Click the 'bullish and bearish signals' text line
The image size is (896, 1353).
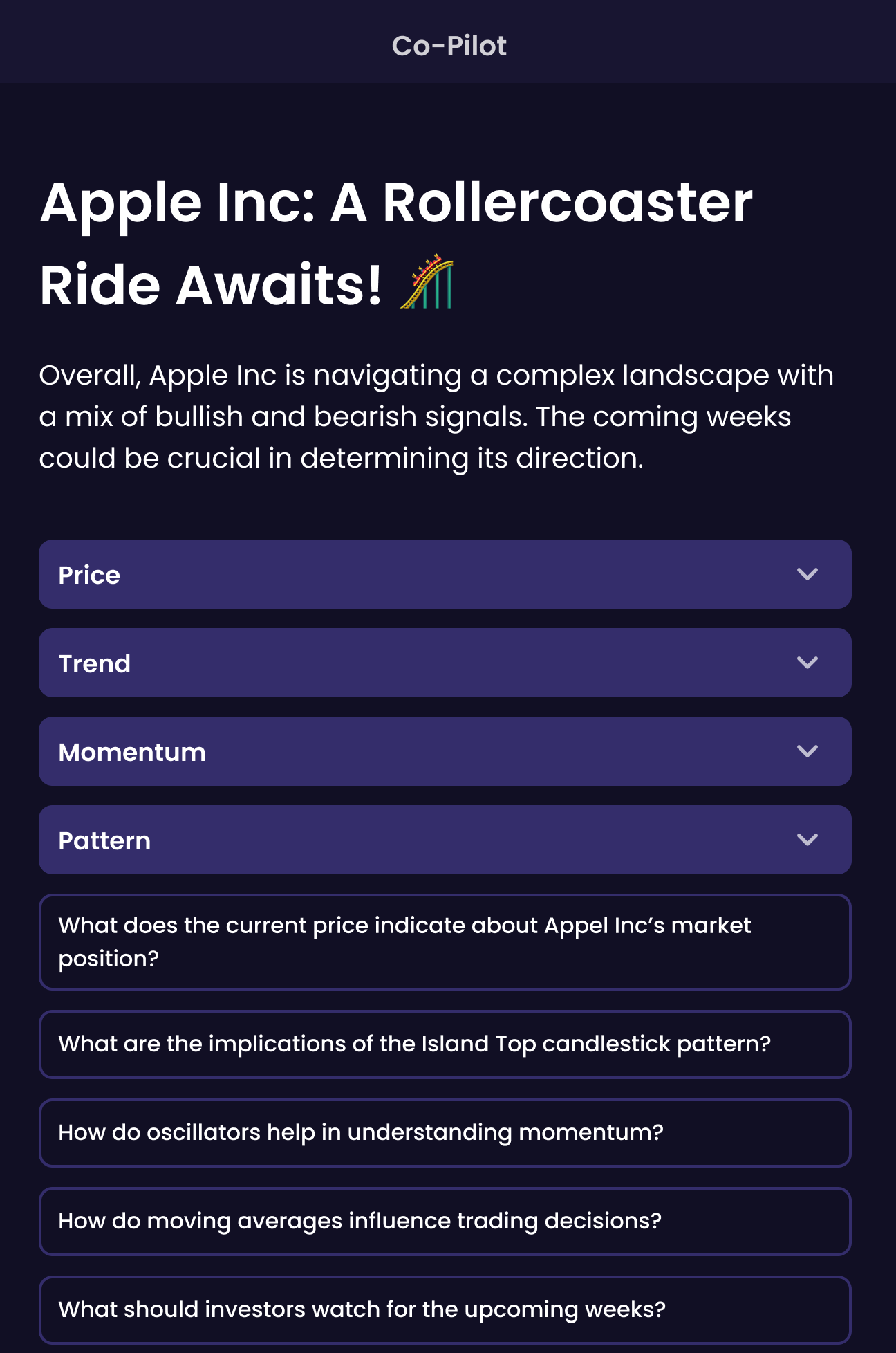(342, 416)
